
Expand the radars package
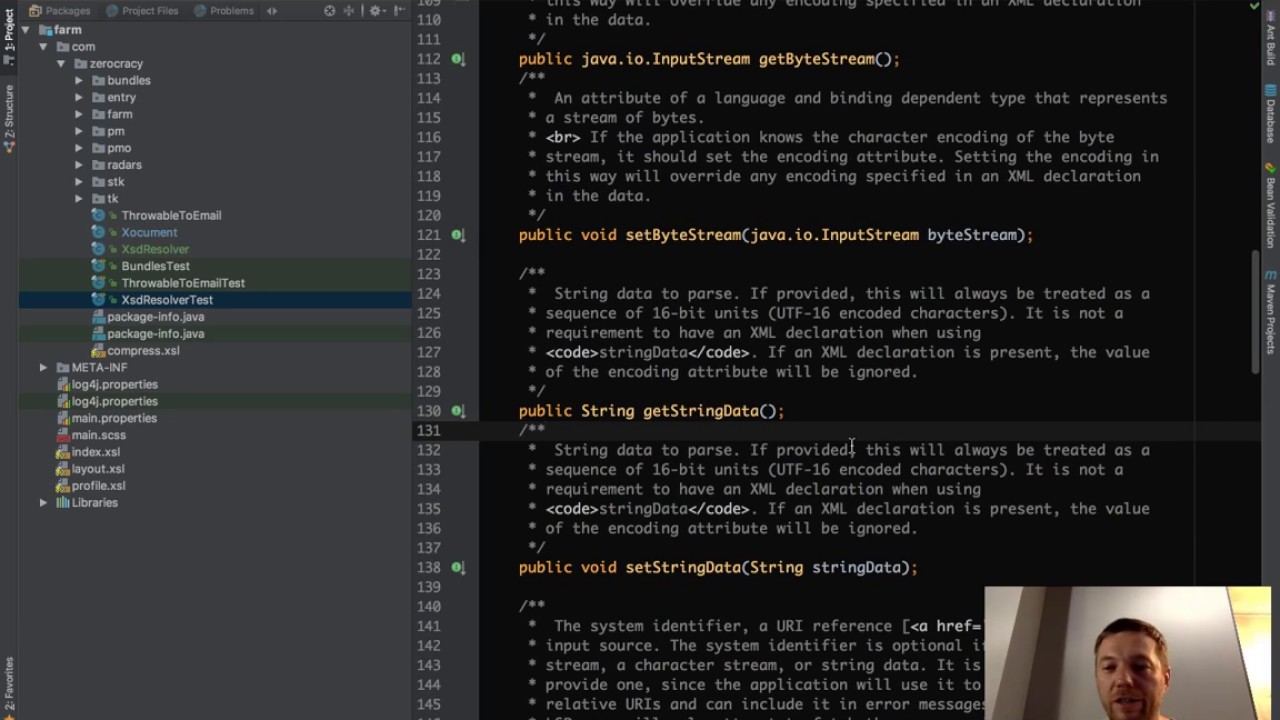pyautogui.click(x=79, y=165)
